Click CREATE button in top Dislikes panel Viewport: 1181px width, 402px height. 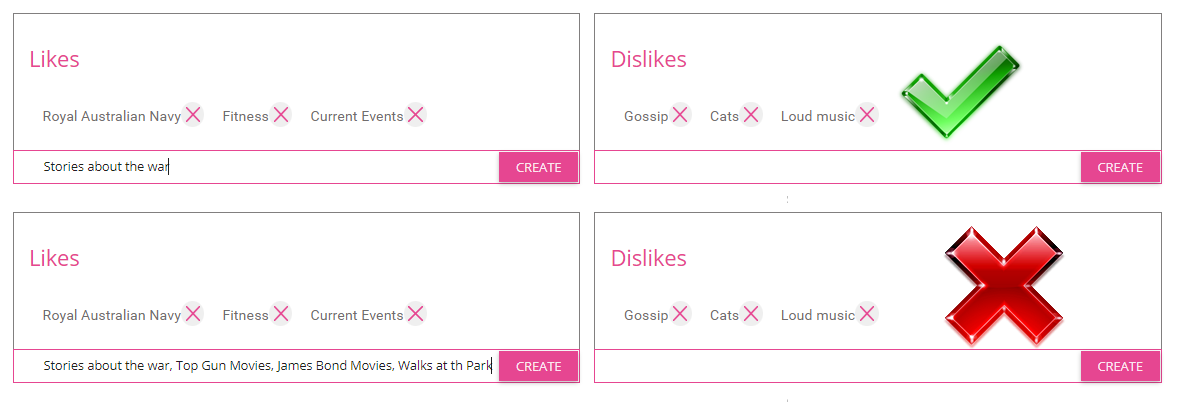coord(1120,167)
